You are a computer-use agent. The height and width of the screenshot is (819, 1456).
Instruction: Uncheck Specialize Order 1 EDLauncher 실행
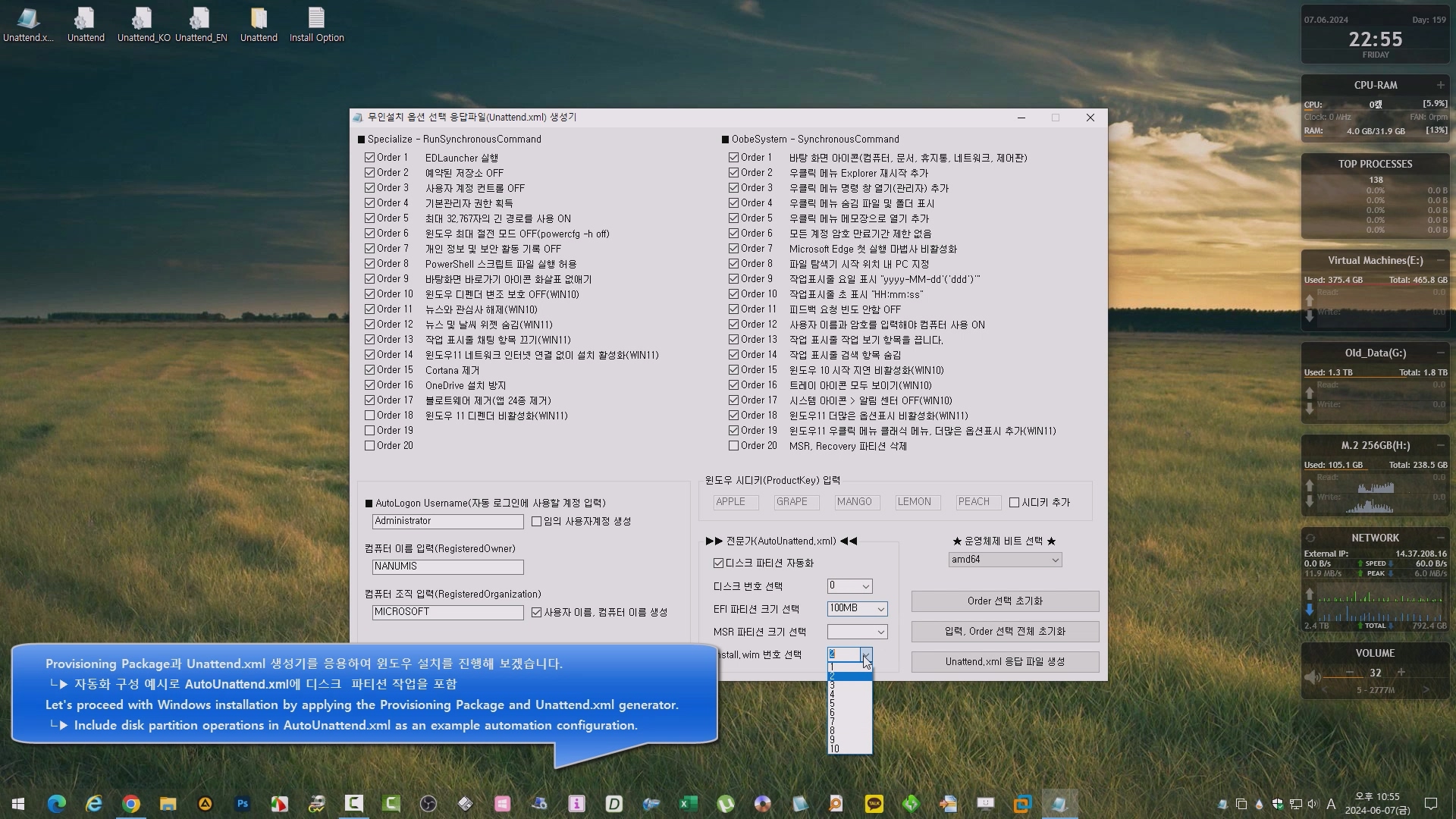(370, 158)
